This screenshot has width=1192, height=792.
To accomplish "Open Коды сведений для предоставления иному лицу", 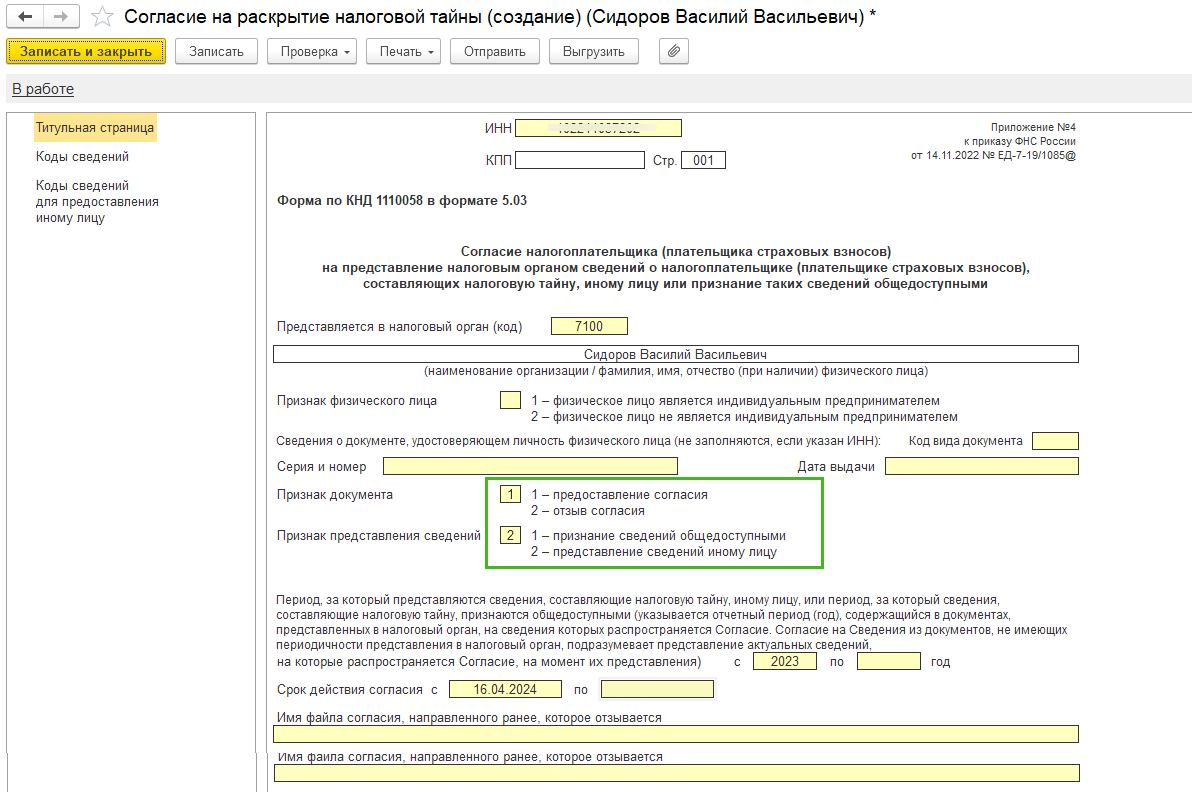I will click(97, 201).
